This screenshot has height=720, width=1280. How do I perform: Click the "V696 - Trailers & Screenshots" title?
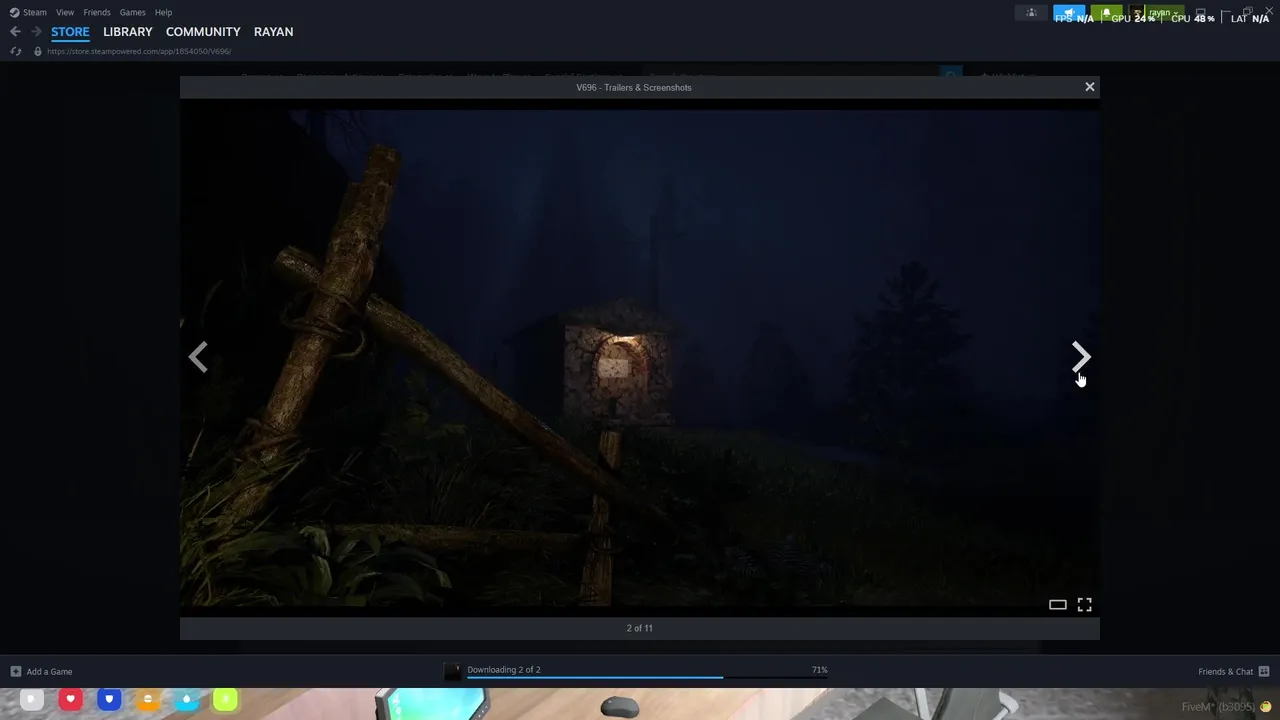(634, 87)
